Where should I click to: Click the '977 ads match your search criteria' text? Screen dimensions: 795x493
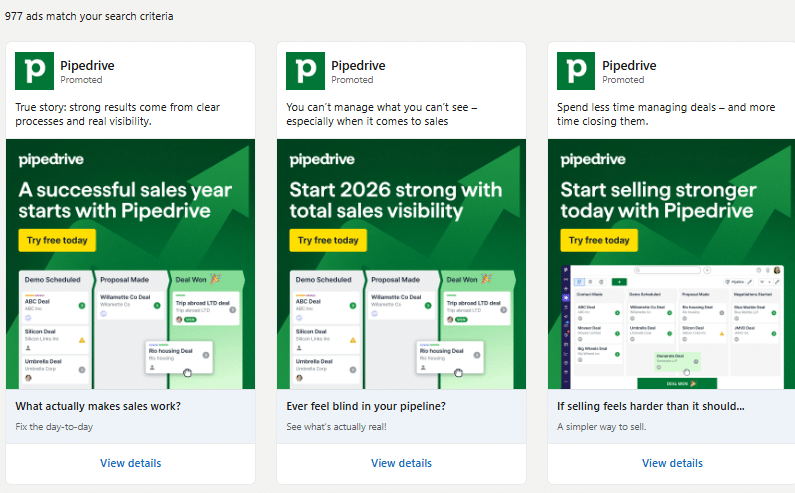tap(89, 16)
